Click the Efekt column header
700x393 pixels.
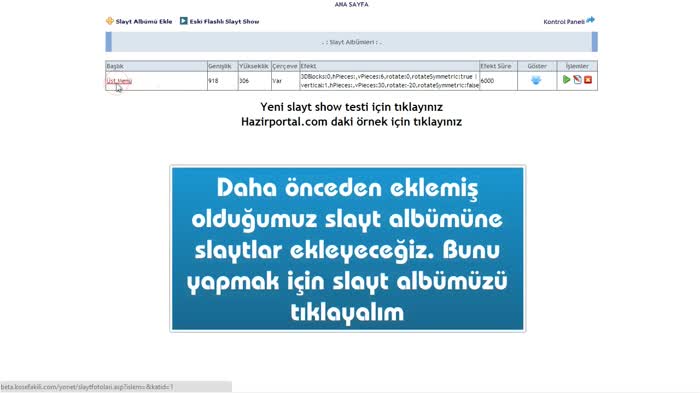pyautogui.click(x=389, y=66)
